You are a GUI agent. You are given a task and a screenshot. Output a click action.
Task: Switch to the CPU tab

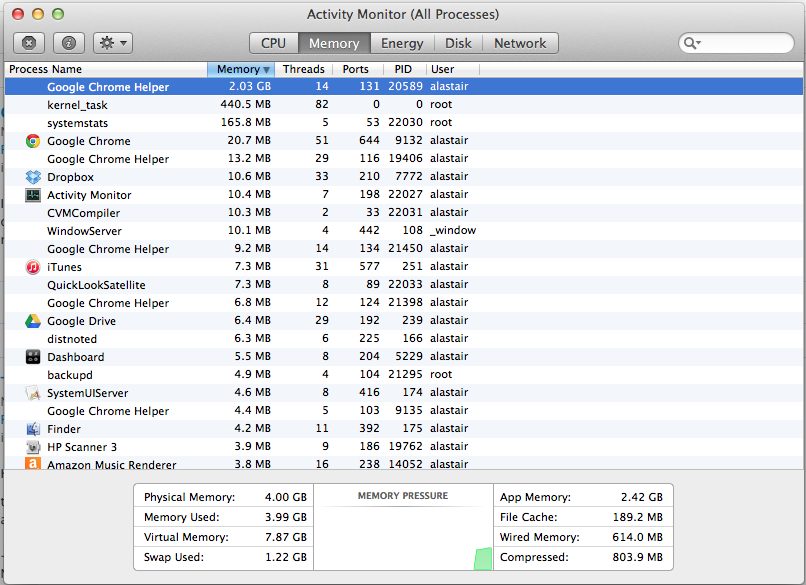(273, 43)
